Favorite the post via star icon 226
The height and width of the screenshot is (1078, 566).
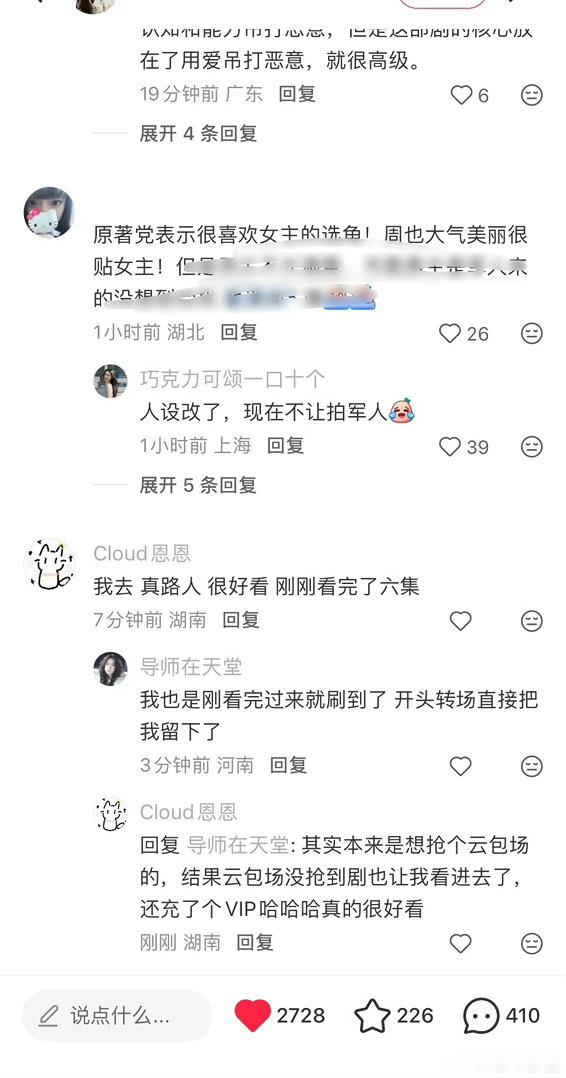(372, 1015)
